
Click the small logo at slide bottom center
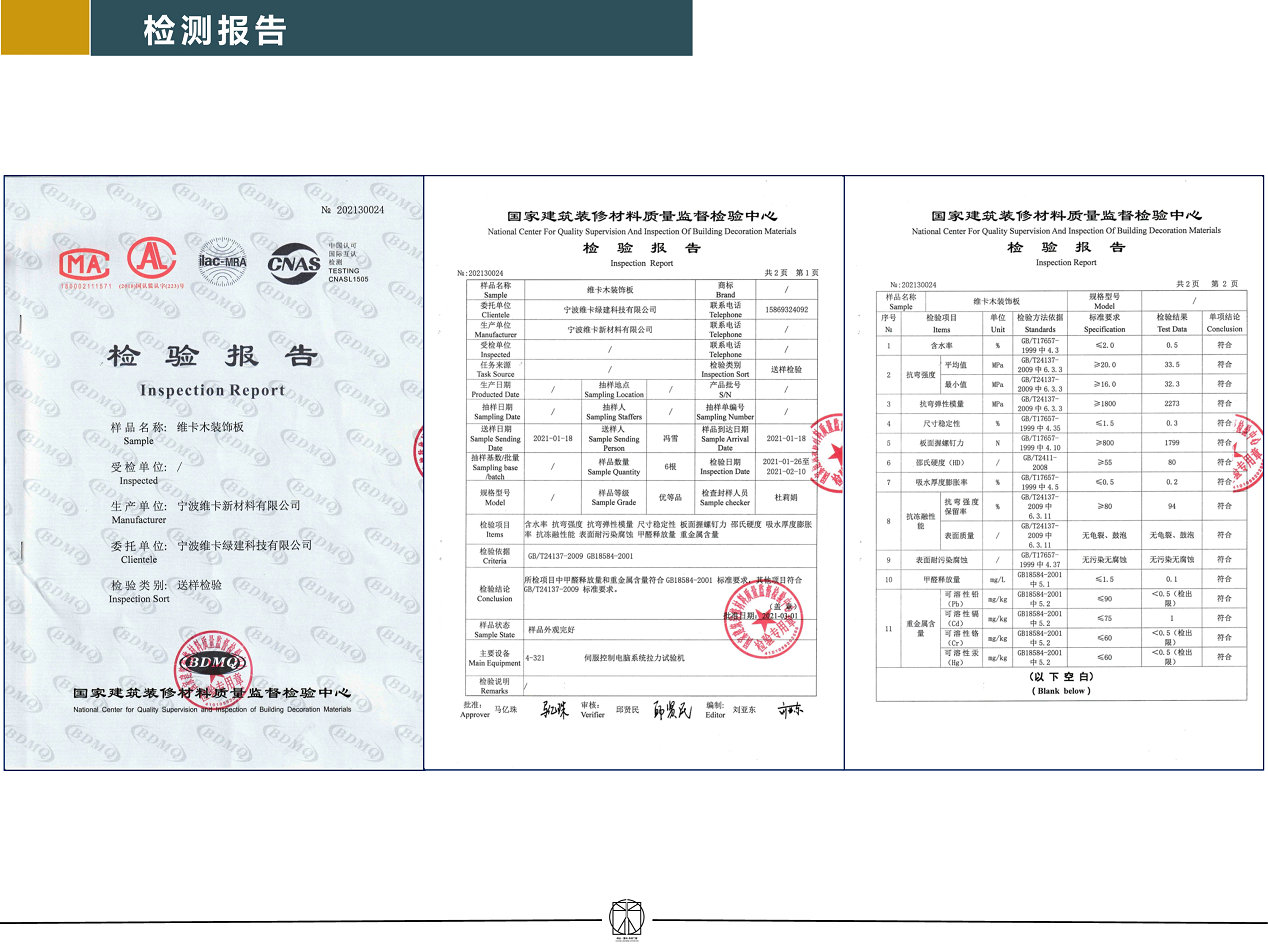point(629,921)
